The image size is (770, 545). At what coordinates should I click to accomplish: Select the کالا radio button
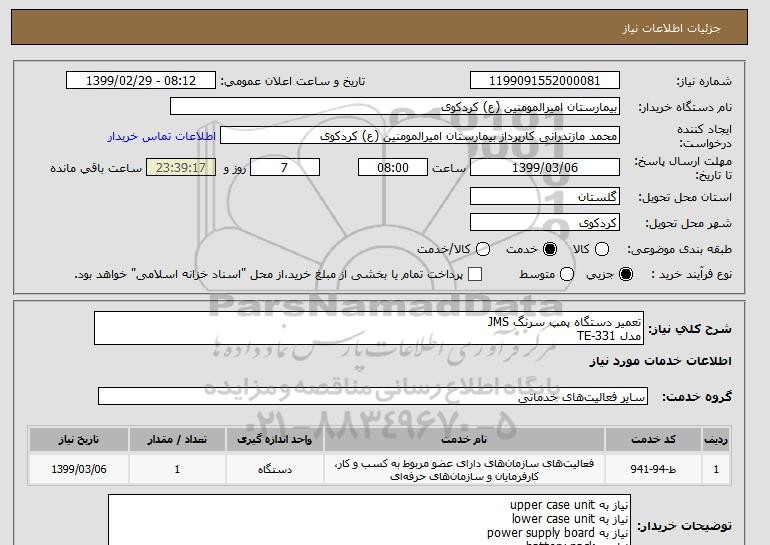click(602, 249)
